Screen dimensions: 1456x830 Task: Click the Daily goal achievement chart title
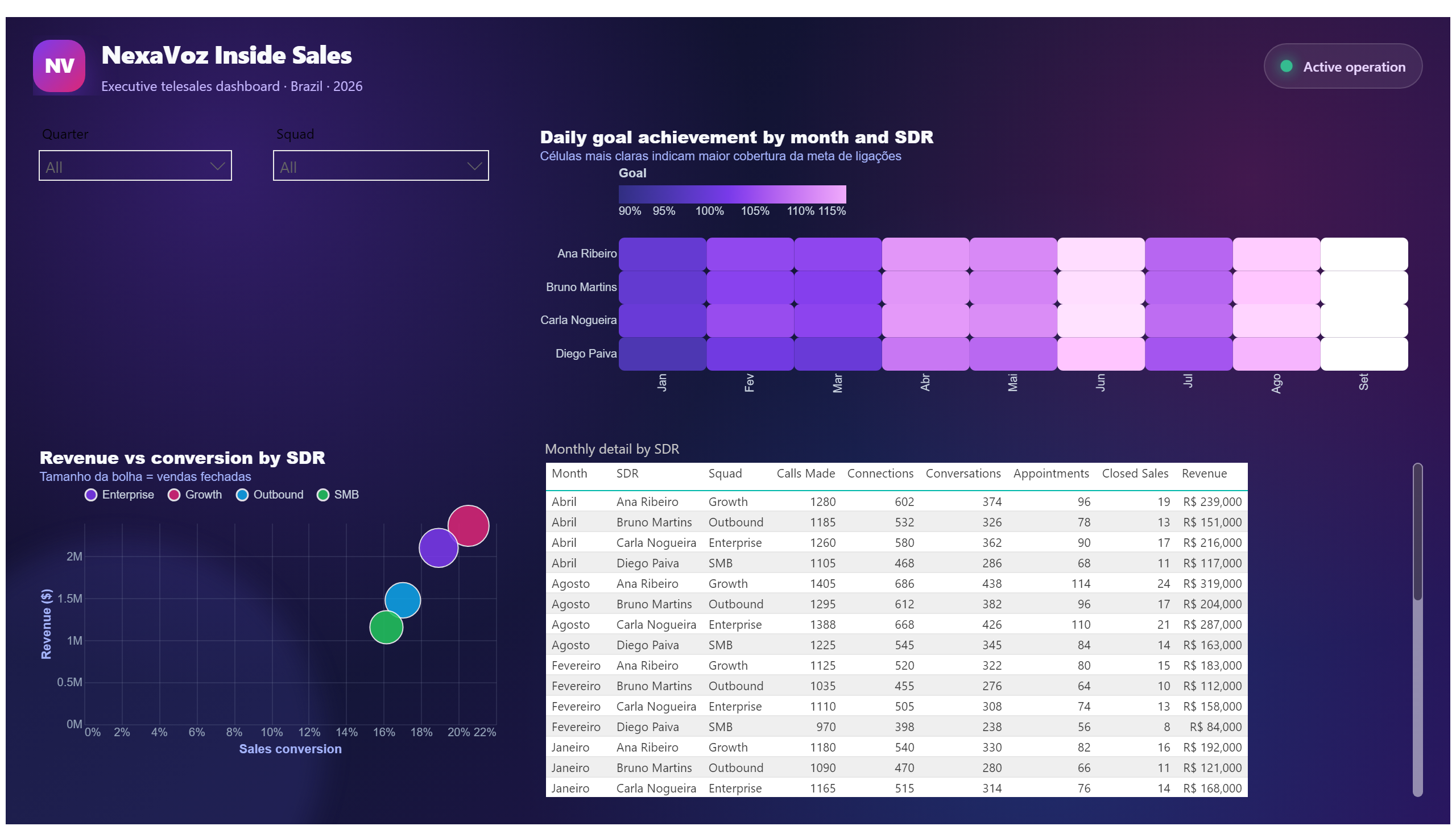tap(736, 138)
